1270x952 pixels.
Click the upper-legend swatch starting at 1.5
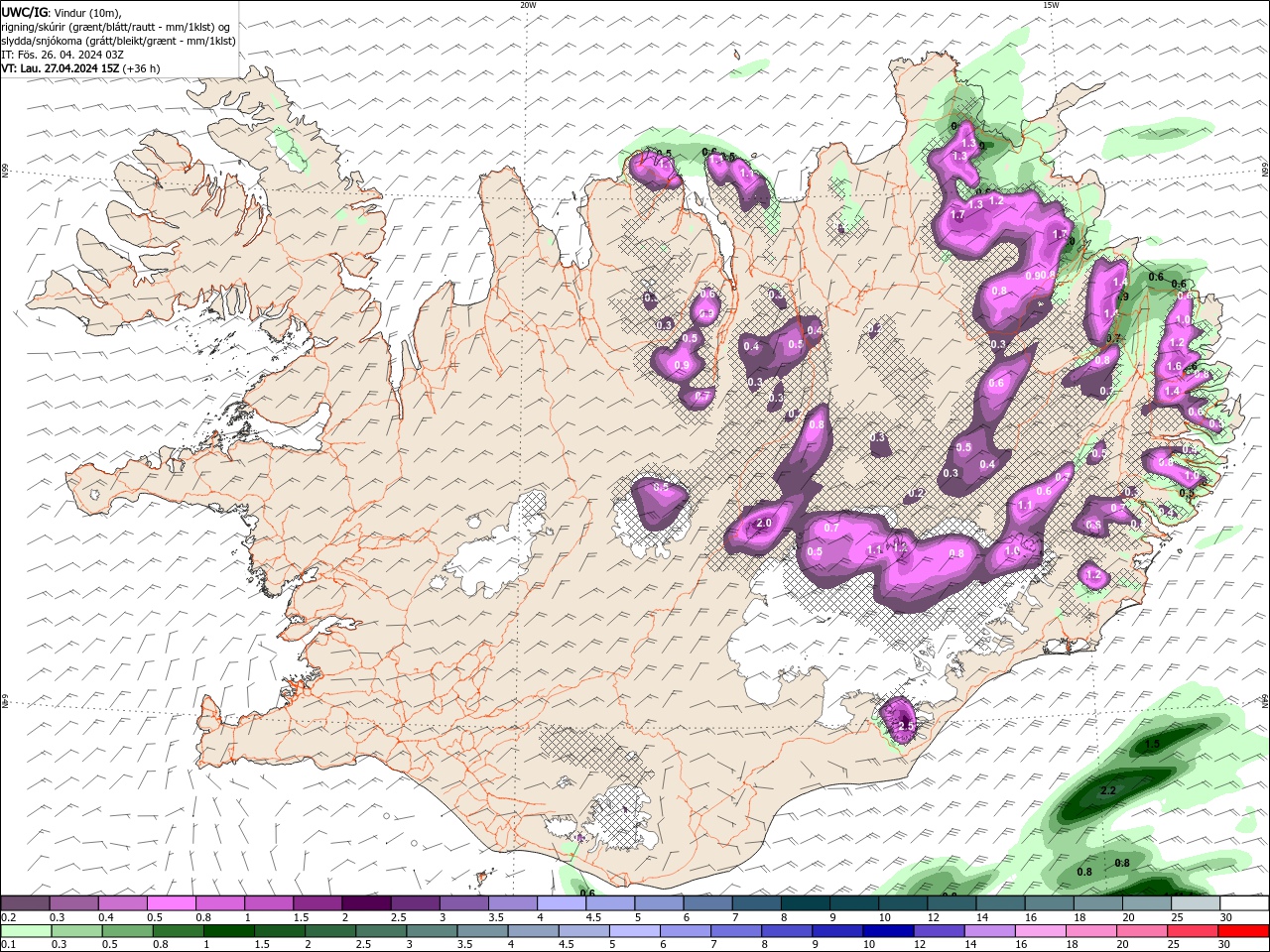pos(317,903)
